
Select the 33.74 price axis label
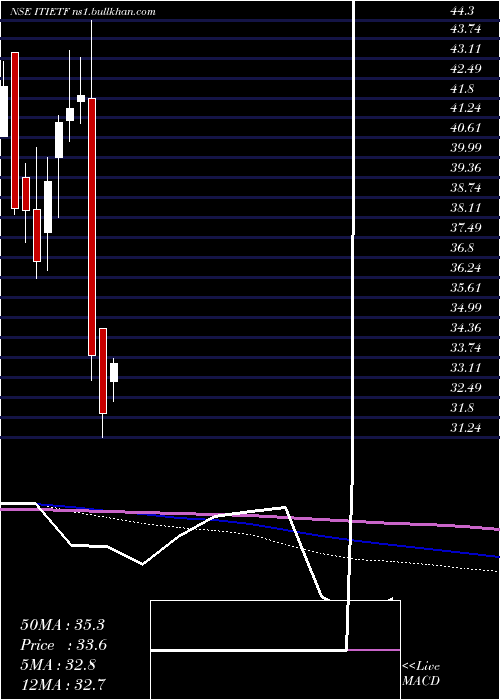click(466, 348)
